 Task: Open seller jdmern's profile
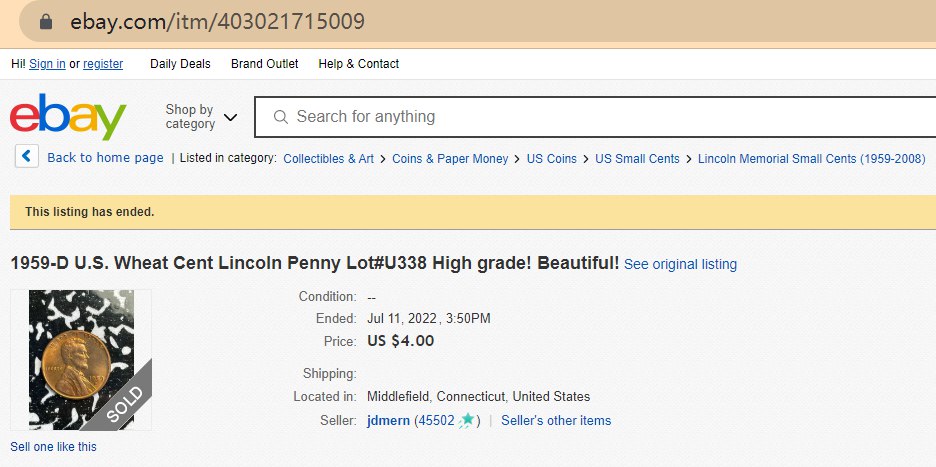coord(388,421)
